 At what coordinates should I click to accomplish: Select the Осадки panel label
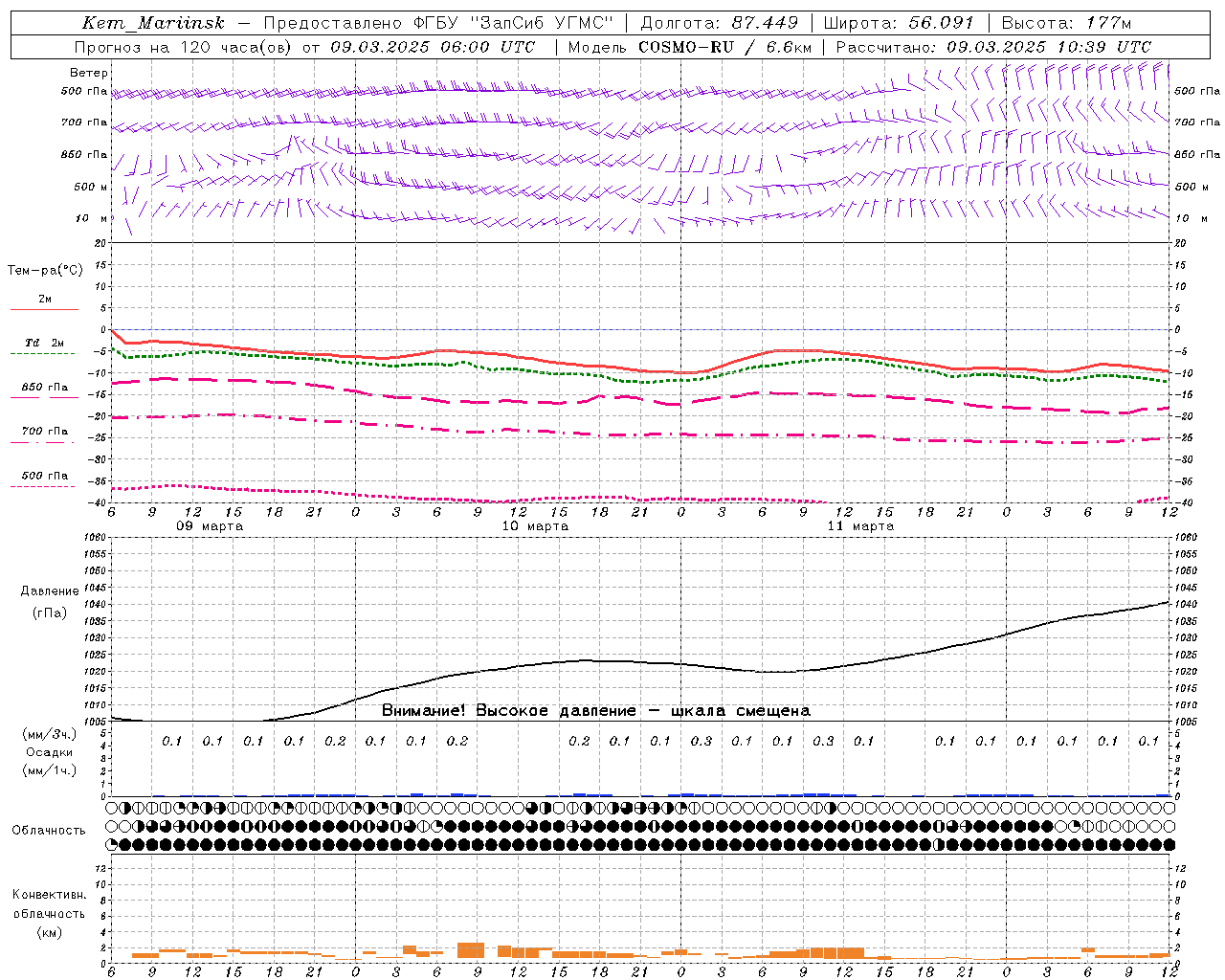(50, 752)
